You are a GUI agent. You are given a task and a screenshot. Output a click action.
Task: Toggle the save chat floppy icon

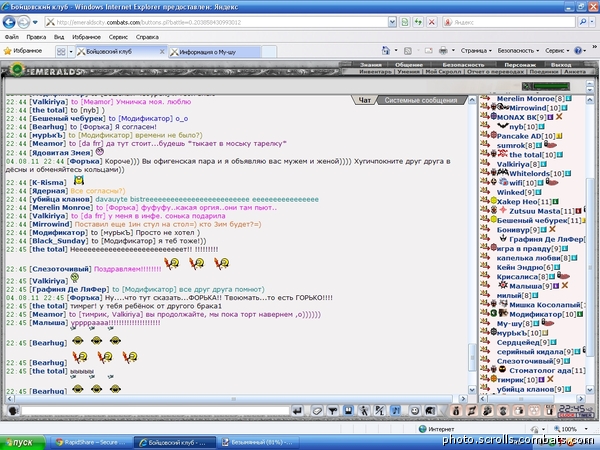pyautogui.click(x=348, y=411)
